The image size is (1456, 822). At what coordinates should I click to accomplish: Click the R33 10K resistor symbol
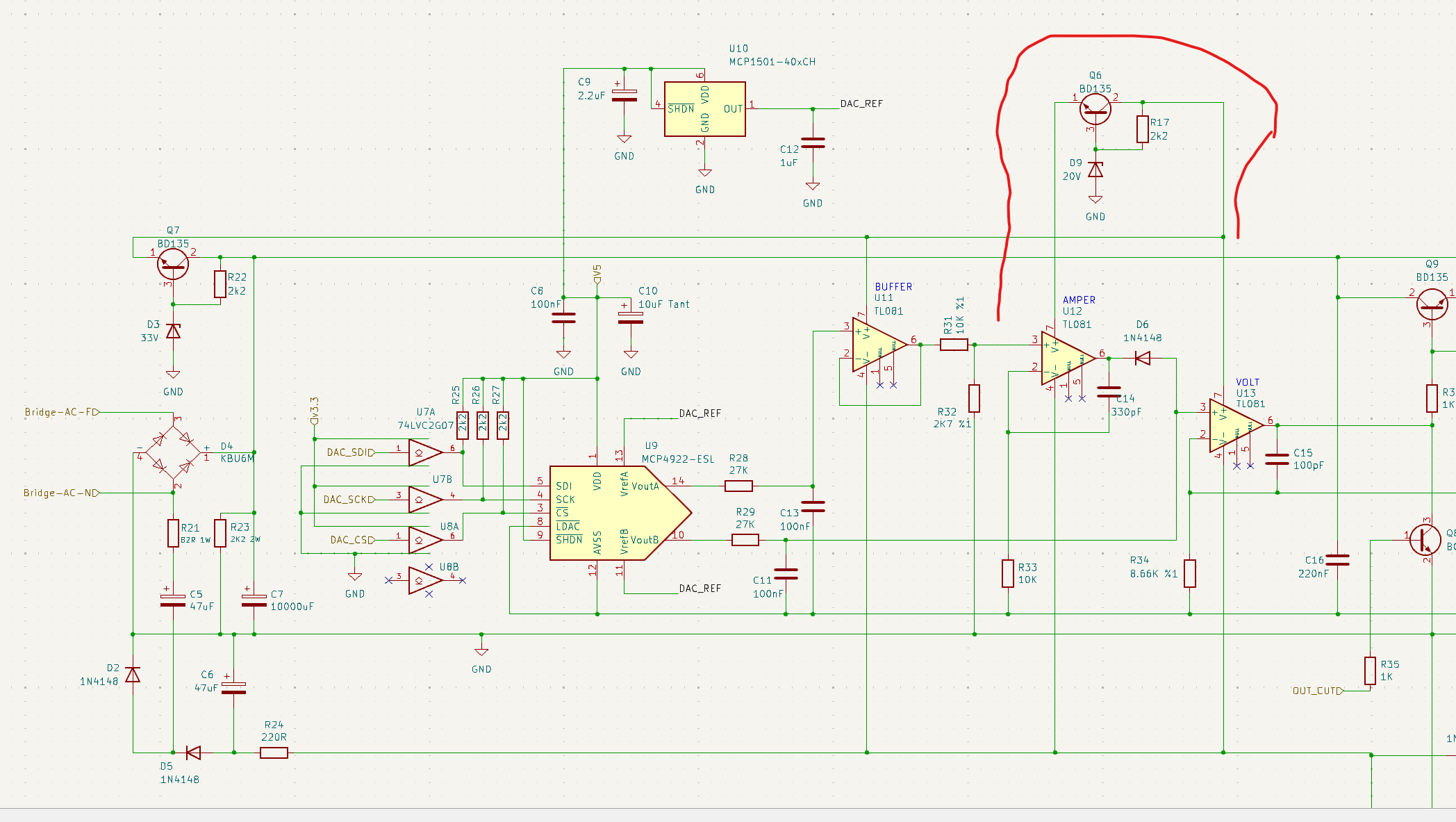coord(1008,573)
